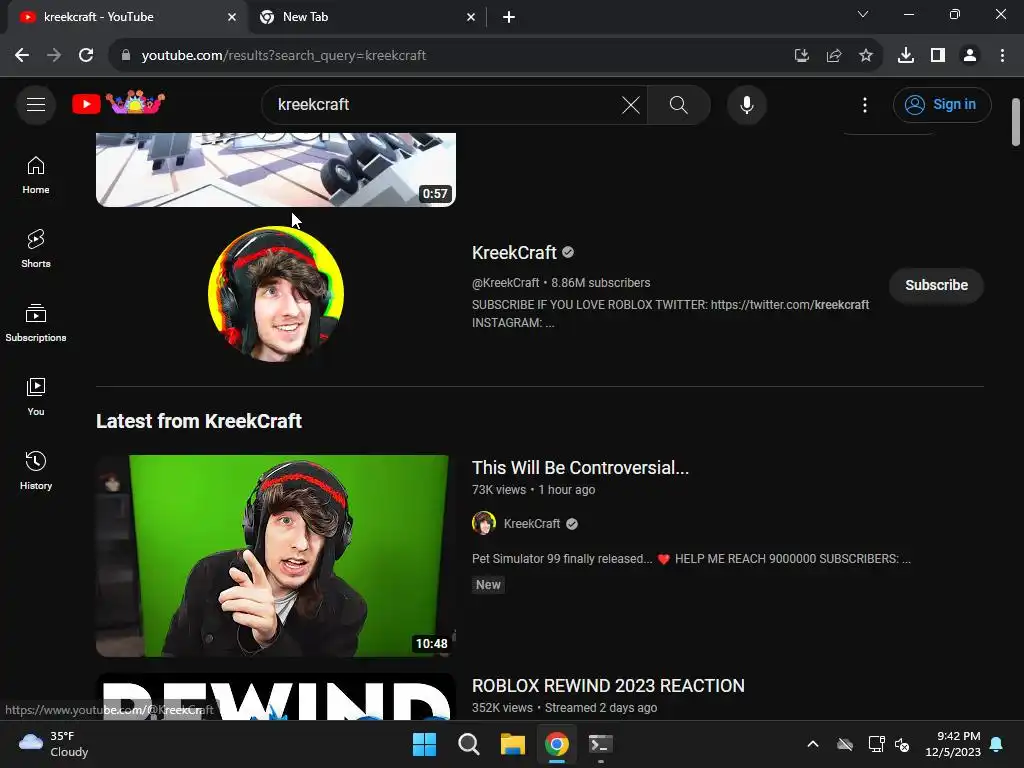Open Terminal from taskbar
Viewport: 1024px width, 768px height.
(x=600, y=744)
